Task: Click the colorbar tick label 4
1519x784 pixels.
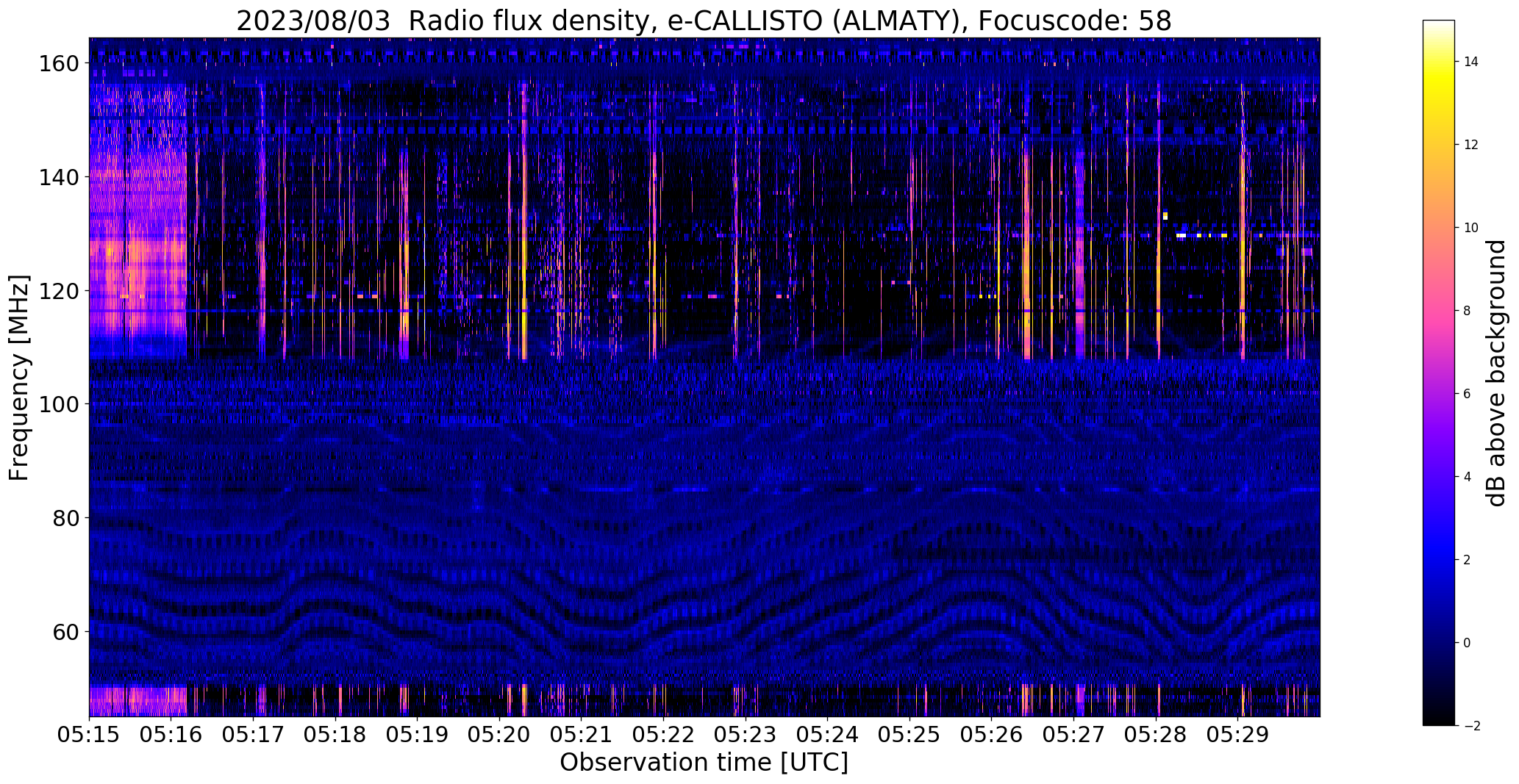Action: [1467, 478]
